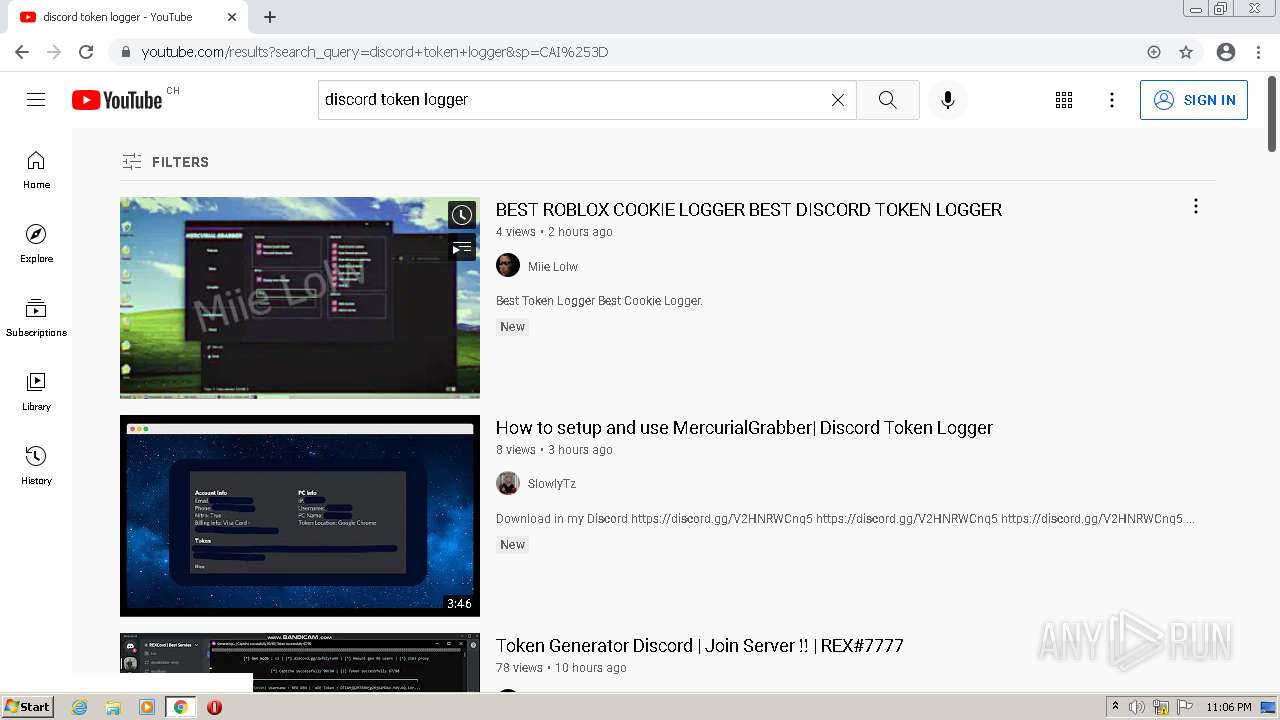This screenshot has width=1280, height=720.
Task: Open Token Generator Discord REX#7777 video title
Action: pos(700,645)
